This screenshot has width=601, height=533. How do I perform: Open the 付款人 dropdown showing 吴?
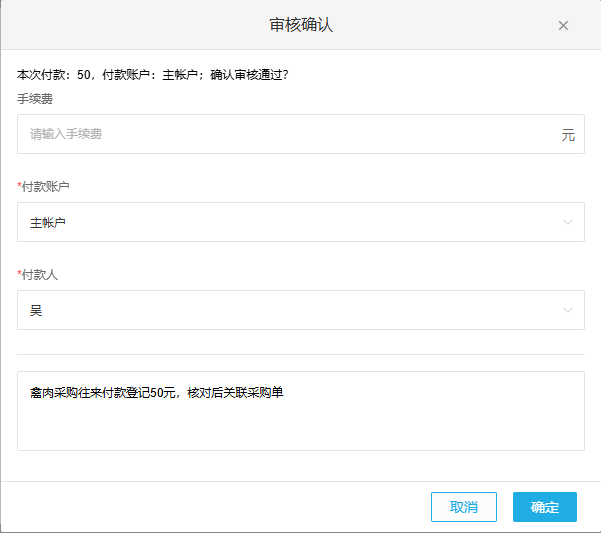coord(300,310)
